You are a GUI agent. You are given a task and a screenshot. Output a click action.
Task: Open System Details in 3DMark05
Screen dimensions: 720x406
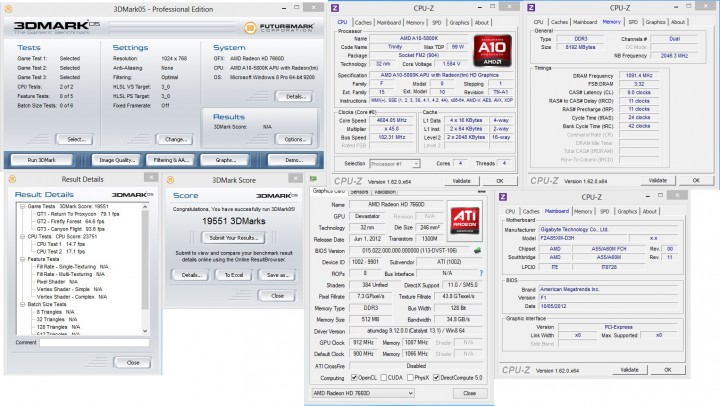tap(294, 96)
